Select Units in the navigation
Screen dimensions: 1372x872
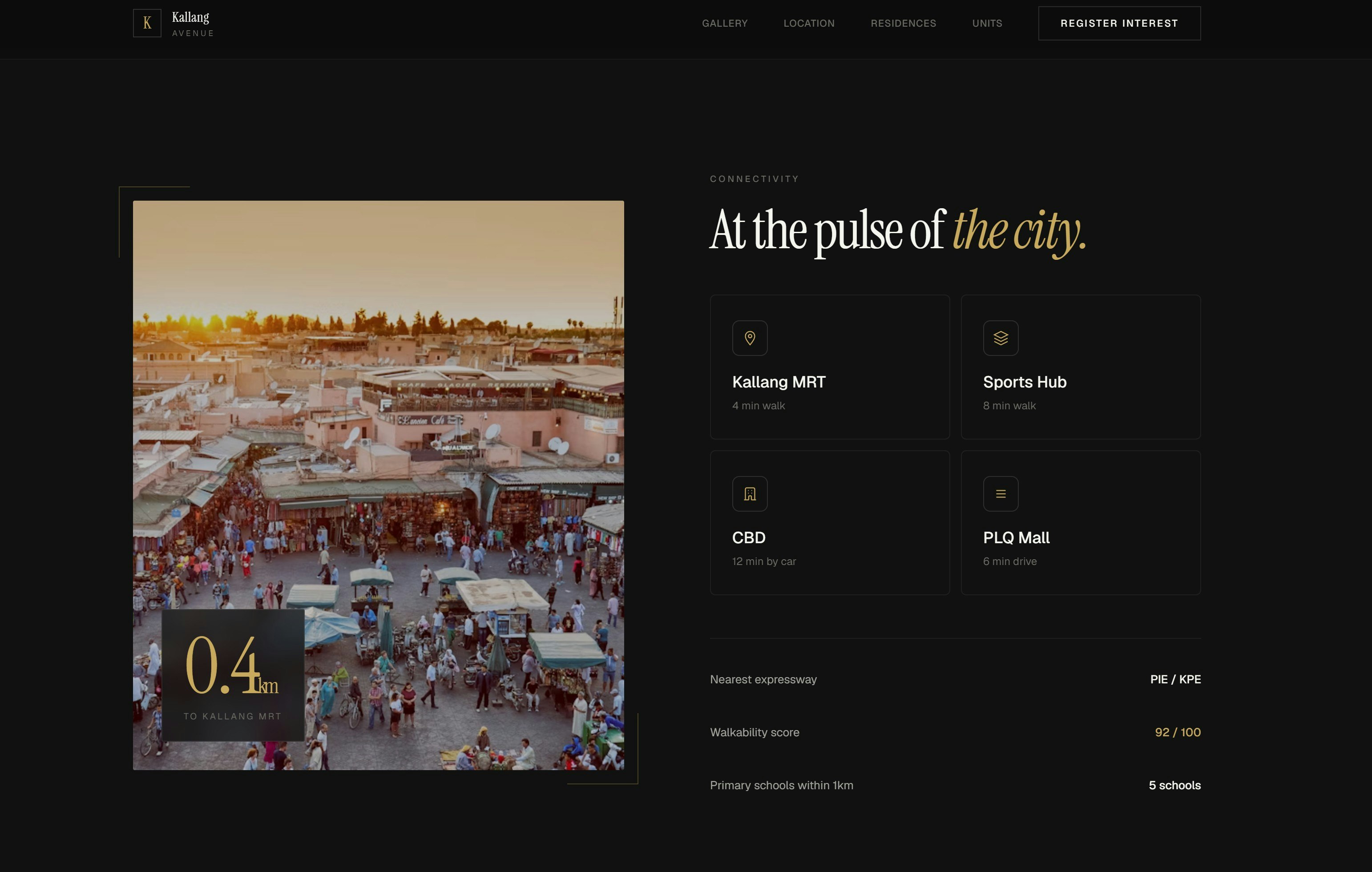(987, 24)
